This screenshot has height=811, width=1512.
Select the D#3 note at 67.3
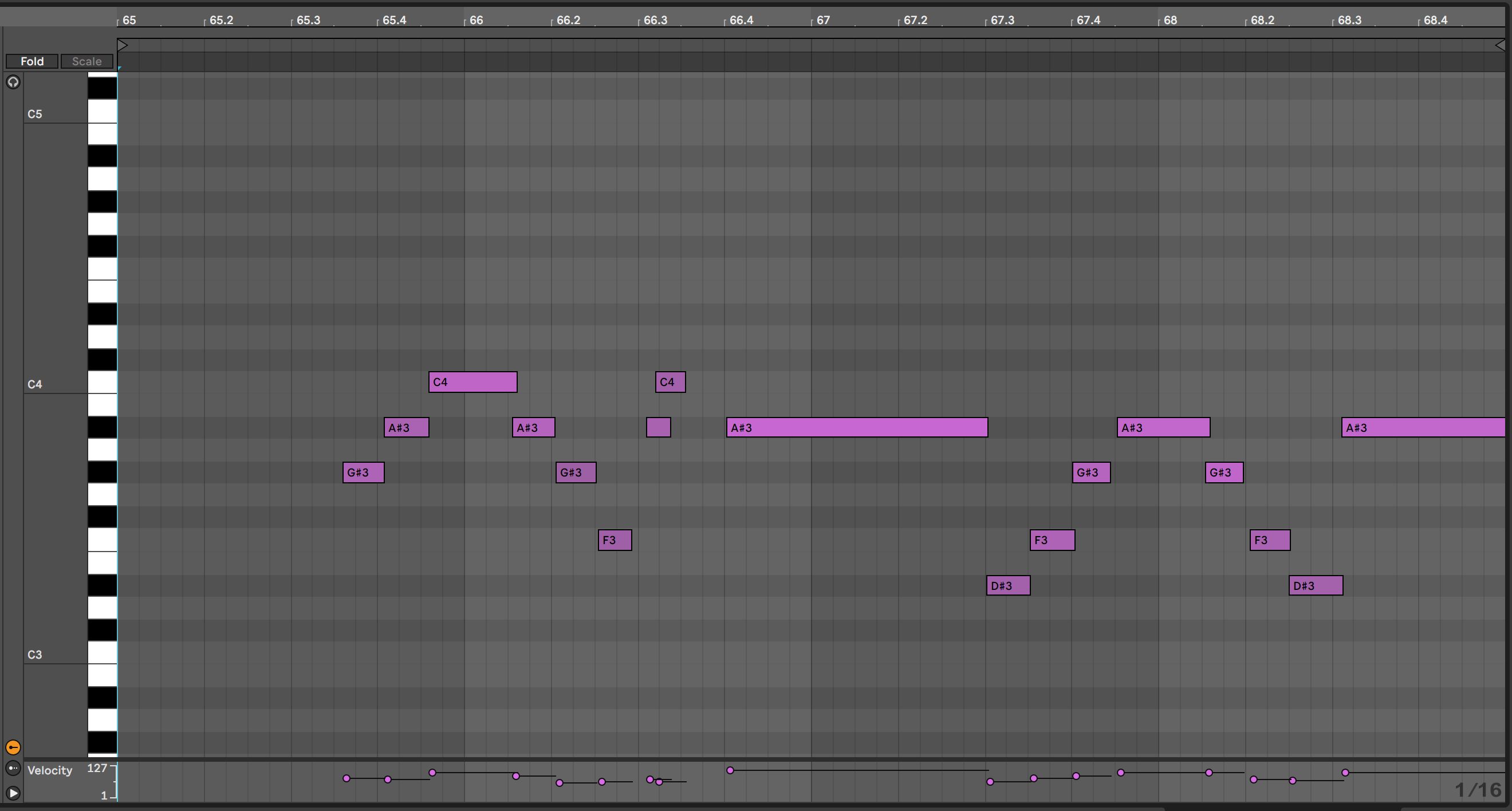(x=1009, y=586)
